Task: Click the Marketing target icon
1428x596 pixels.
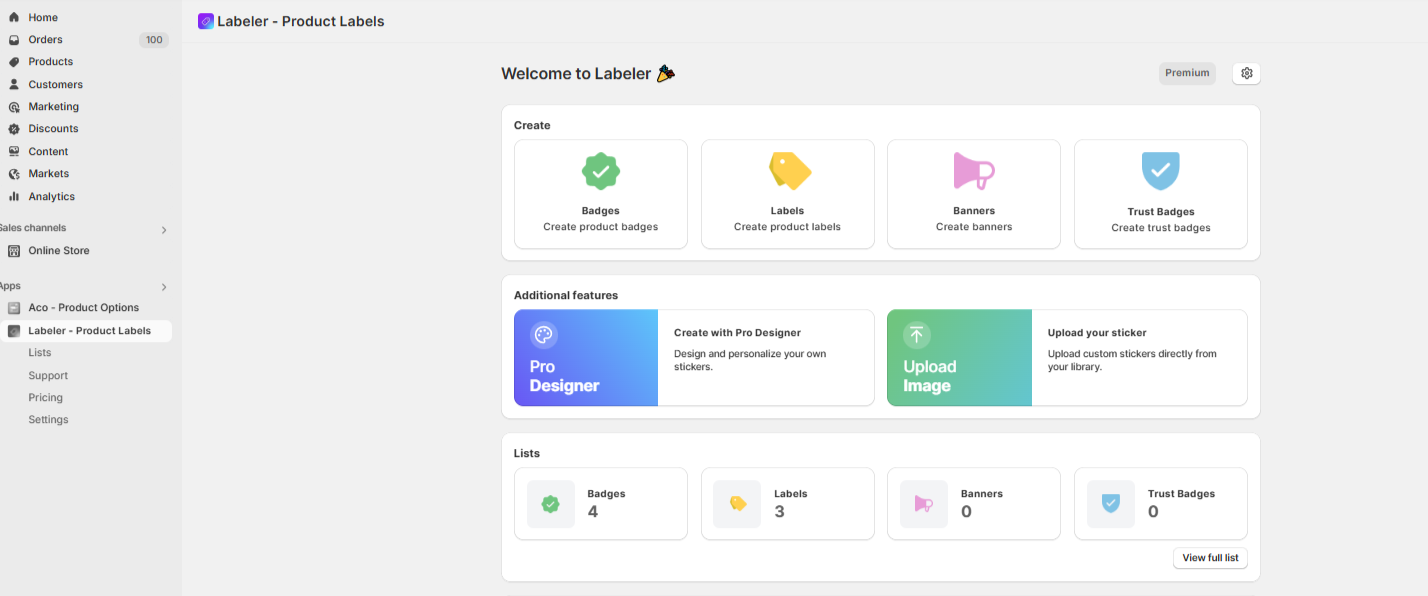Action: point(14,107)
